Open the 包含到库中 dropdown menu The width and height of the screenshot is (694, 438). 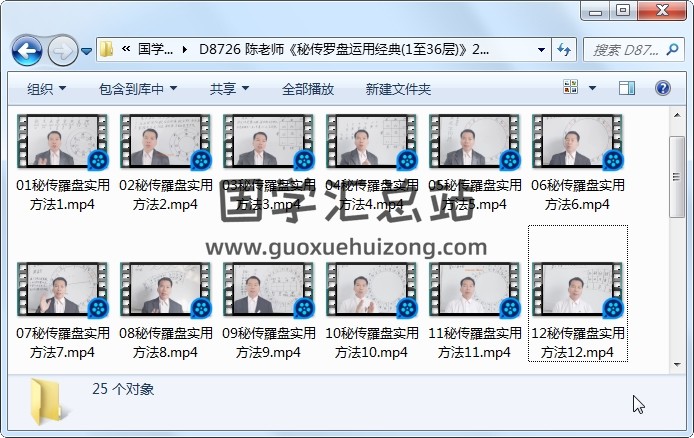(138, 89)
